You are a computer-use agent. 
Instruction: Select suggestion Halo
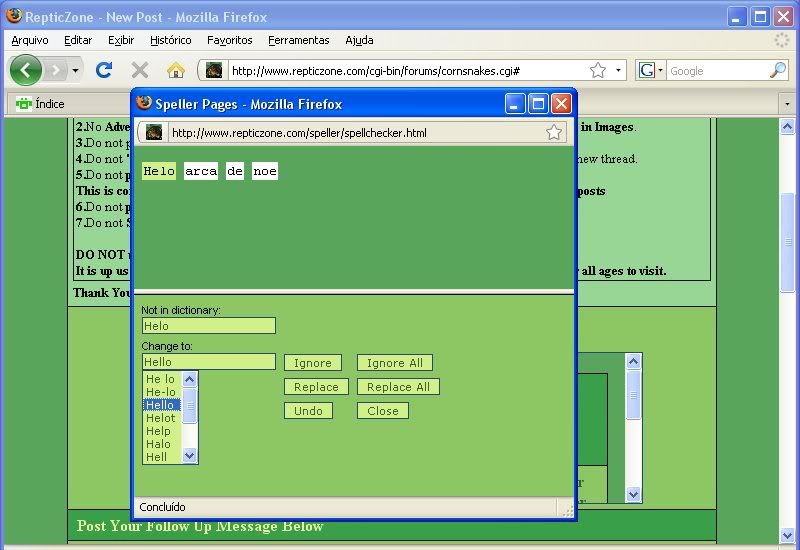pyautogui.click(x=162, y=444)
